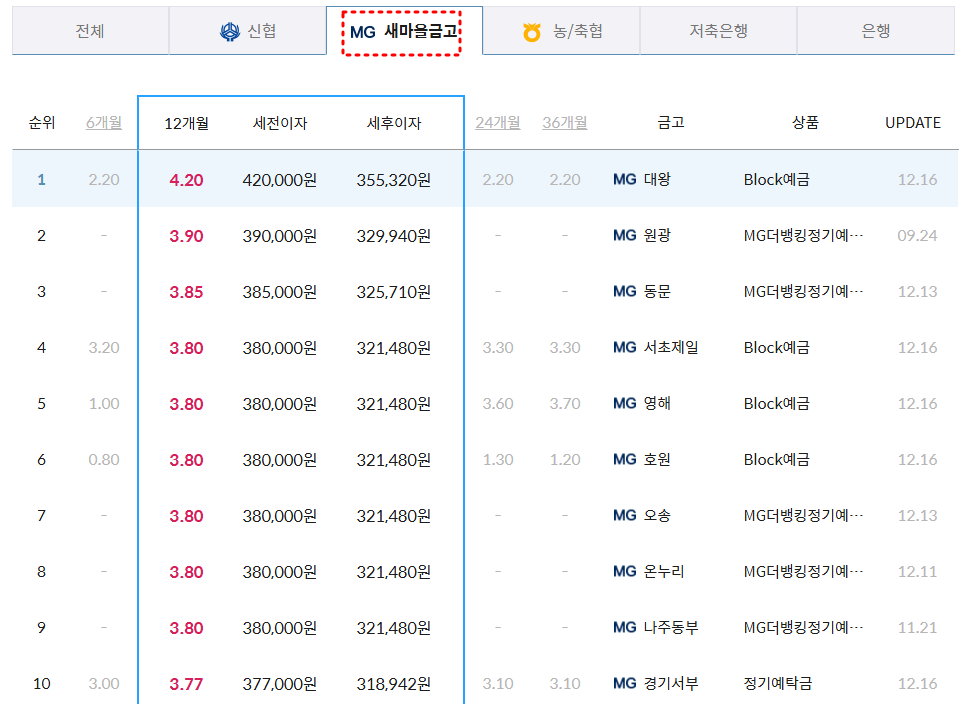The width and height of the screenshot is (967, 704).
Task: Click the 11.21 update date
Action: (917, 628)
